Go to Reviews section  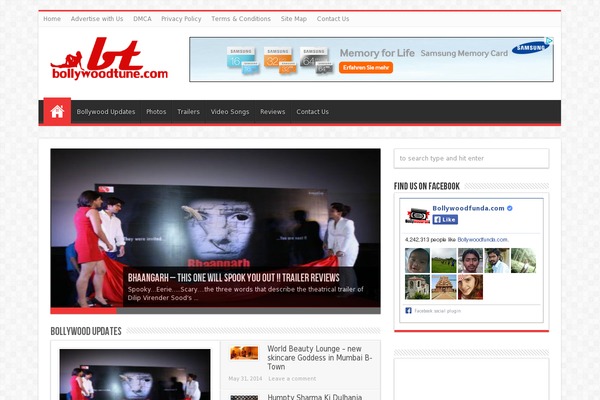pyautogui.click(x=272, y=112)
